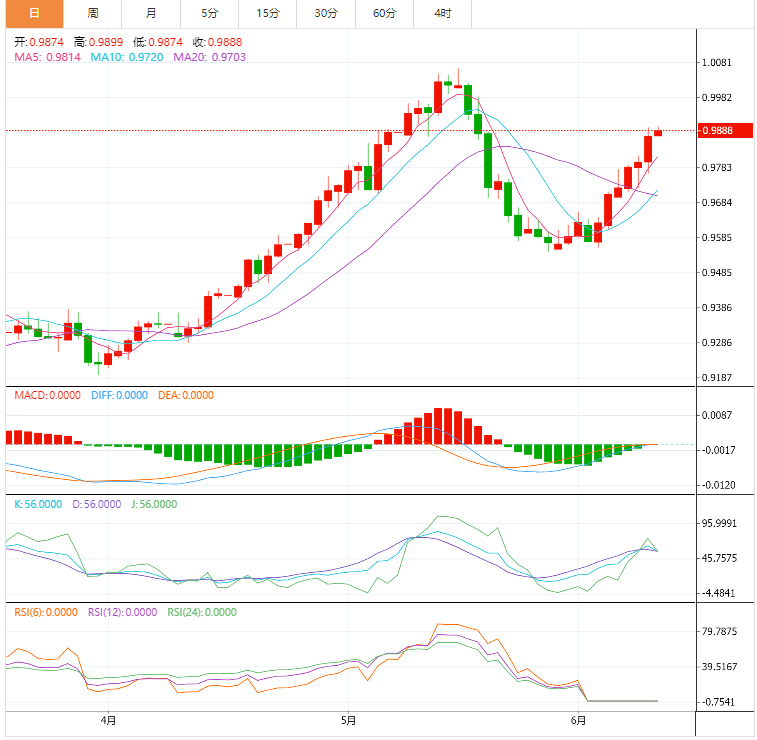Click the RSI(24) indicator label

point(202,612)
